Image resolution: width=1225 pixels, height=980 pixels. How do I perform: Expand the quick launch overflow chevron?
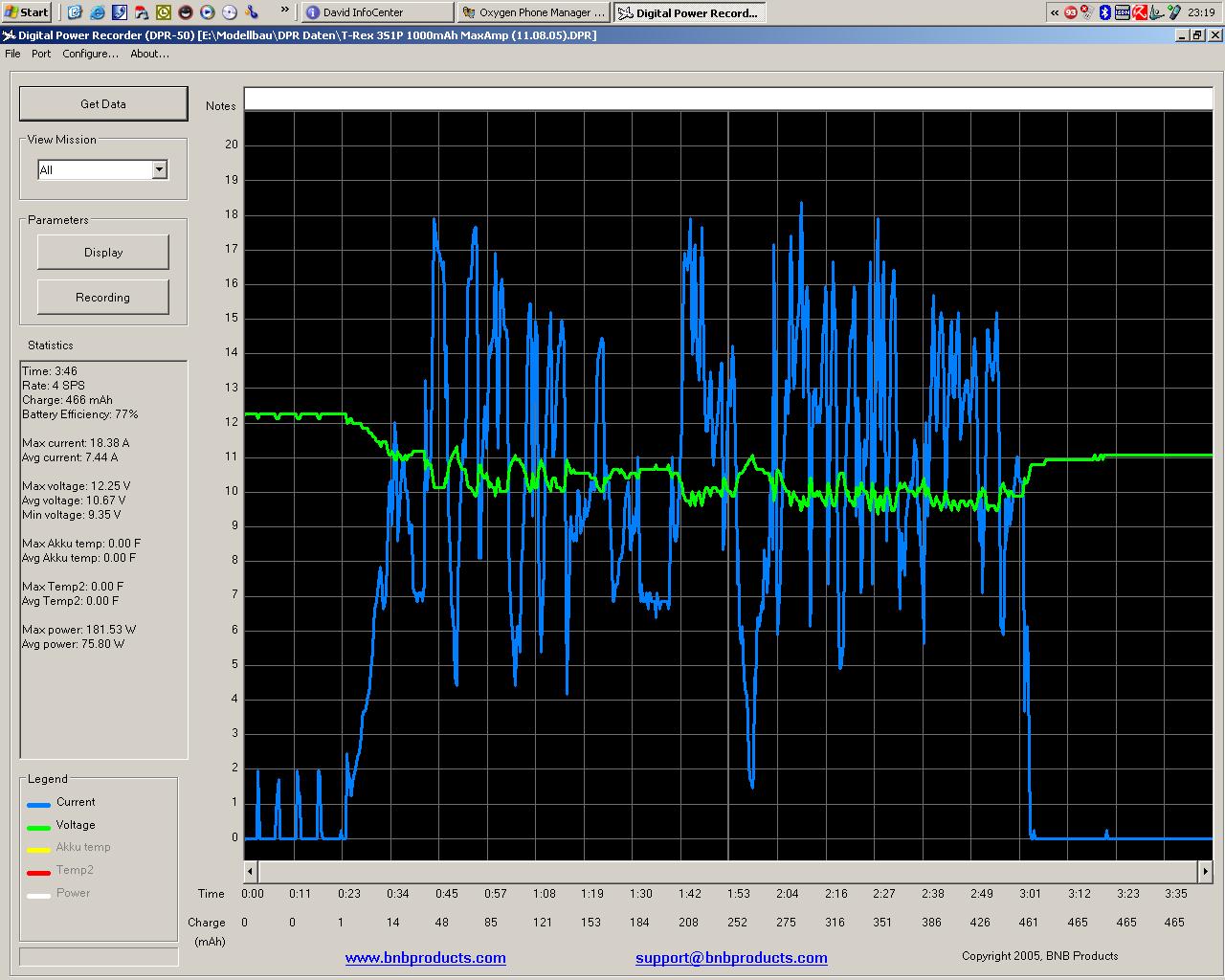point(284,11)
